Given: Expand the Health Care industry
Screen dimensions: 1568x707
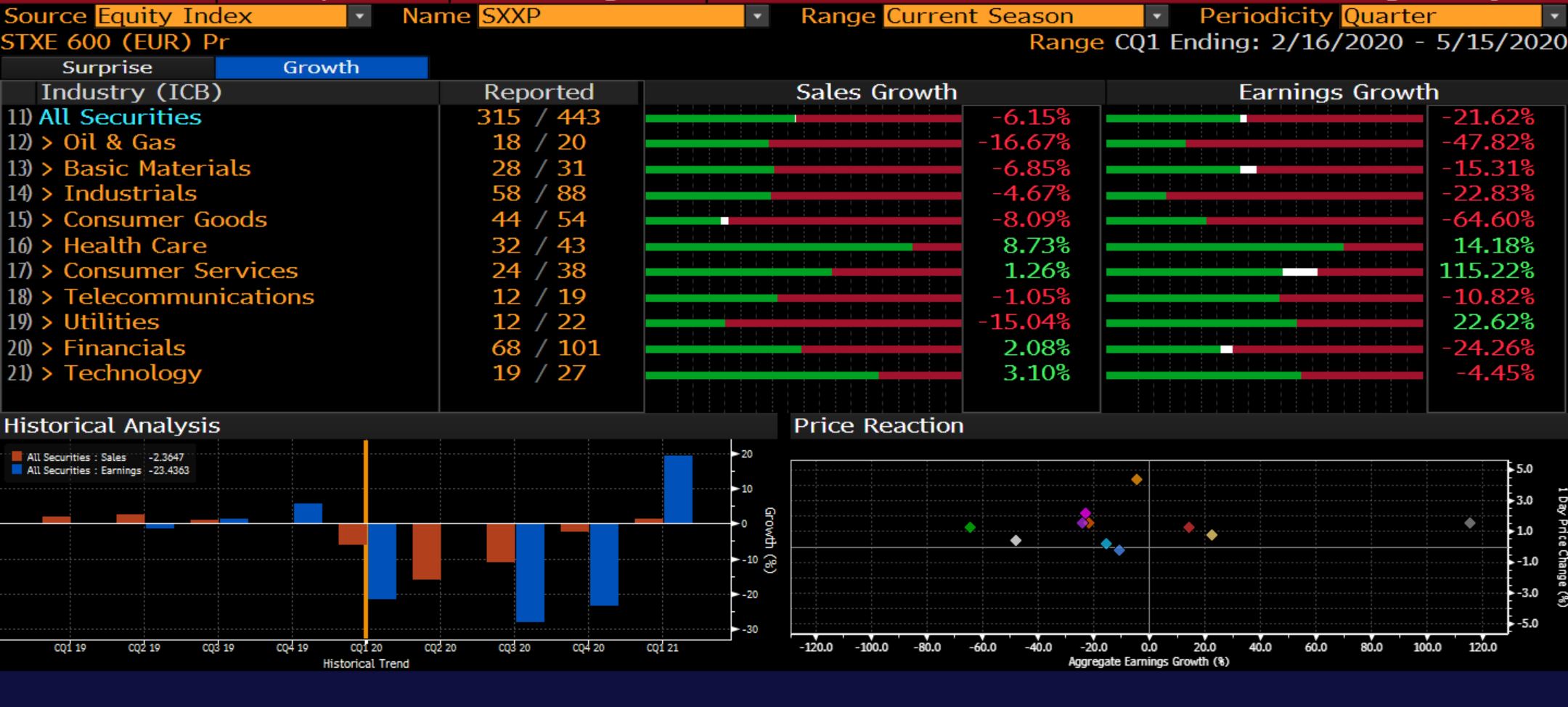Looking at the screenshot, I should point(47,245).
